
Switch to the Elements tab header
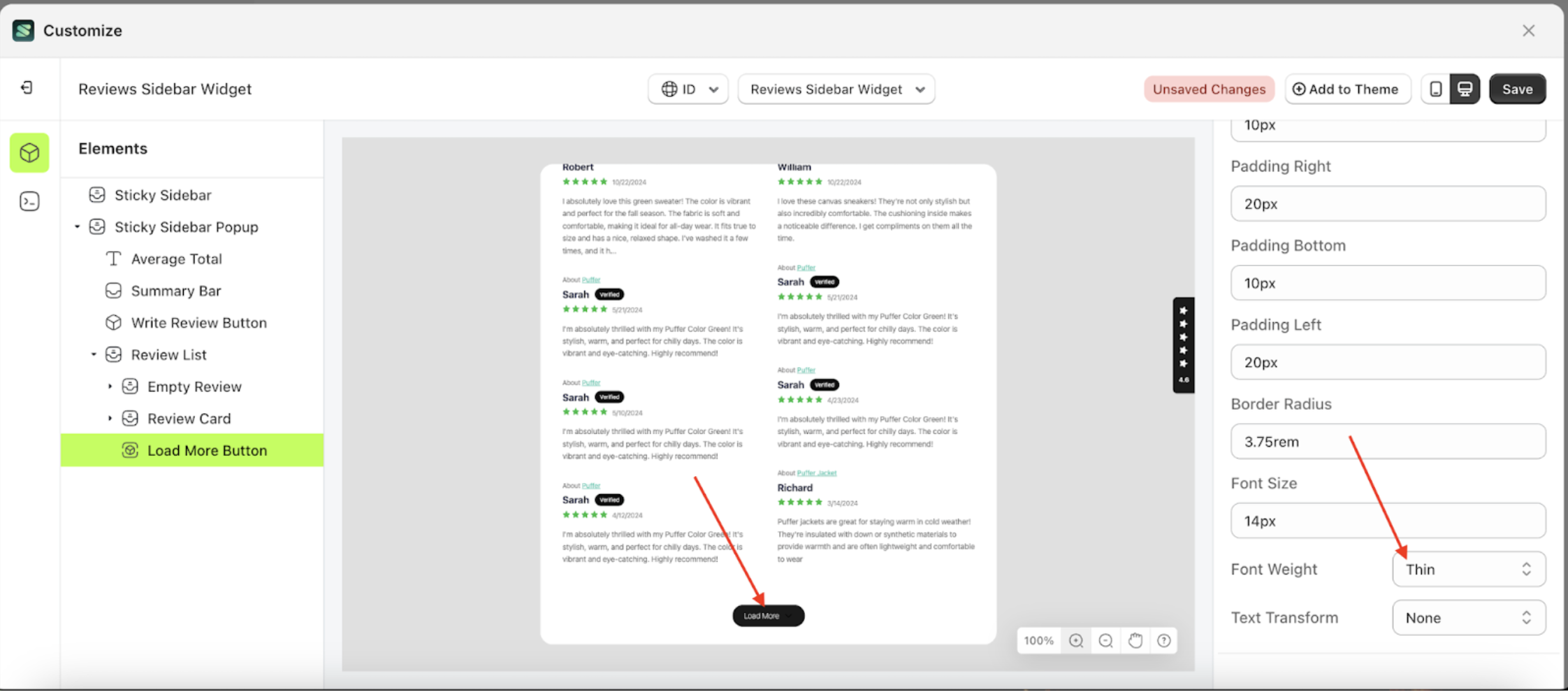tap(112, 148)
